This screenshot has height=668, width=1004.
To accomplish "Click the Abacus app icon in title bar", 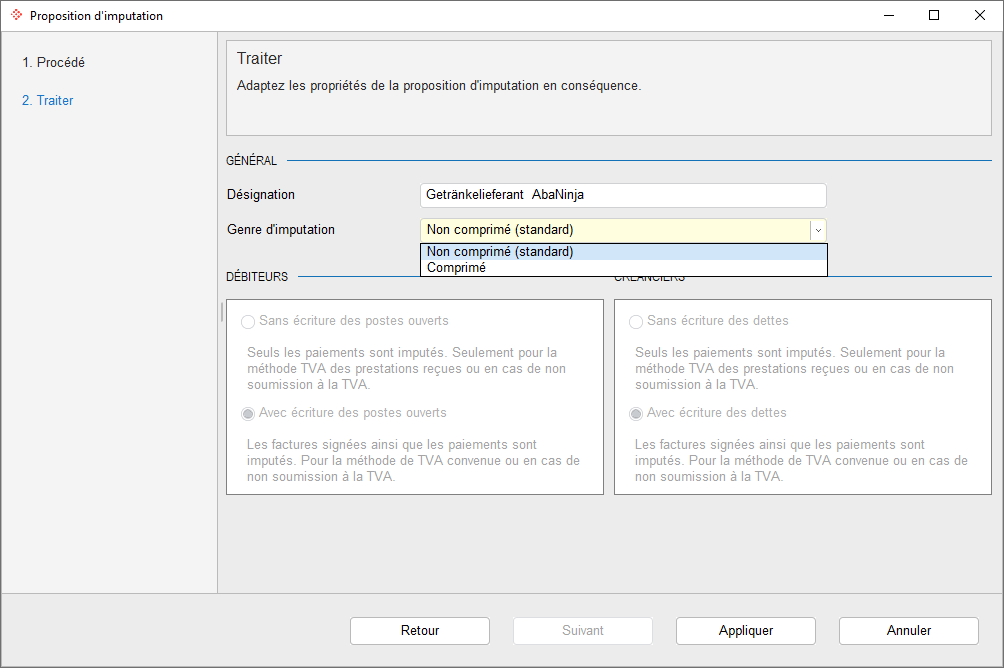I will tap(16, 15).
